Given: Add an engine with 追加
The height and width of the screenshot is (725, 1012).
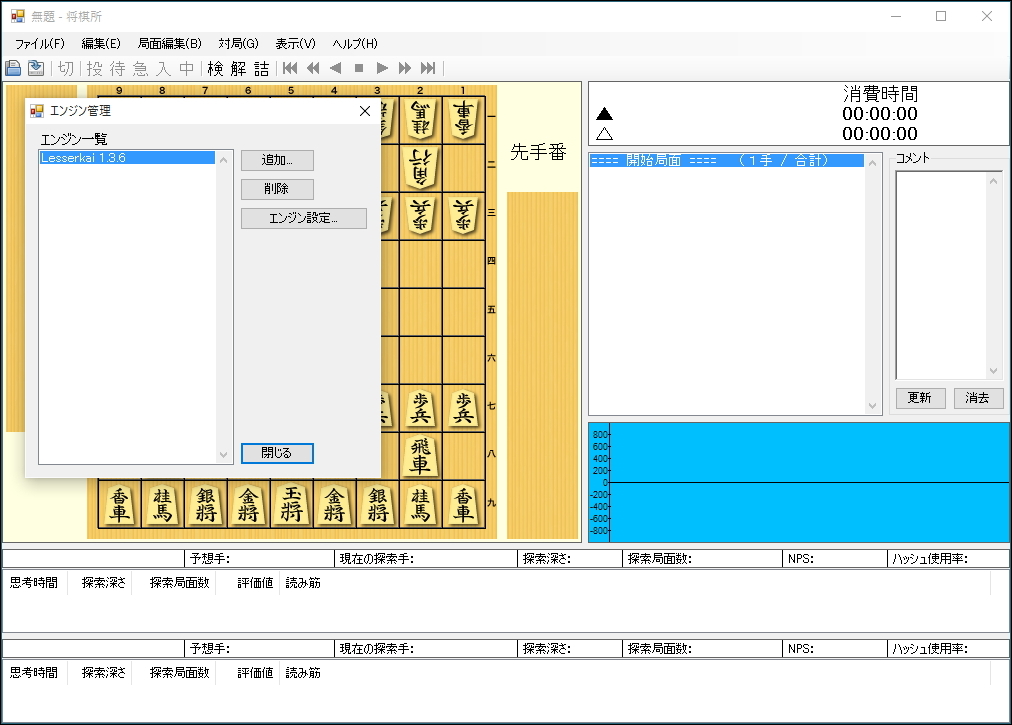Looking at the screenshot, I should click(x=276, y=160).
